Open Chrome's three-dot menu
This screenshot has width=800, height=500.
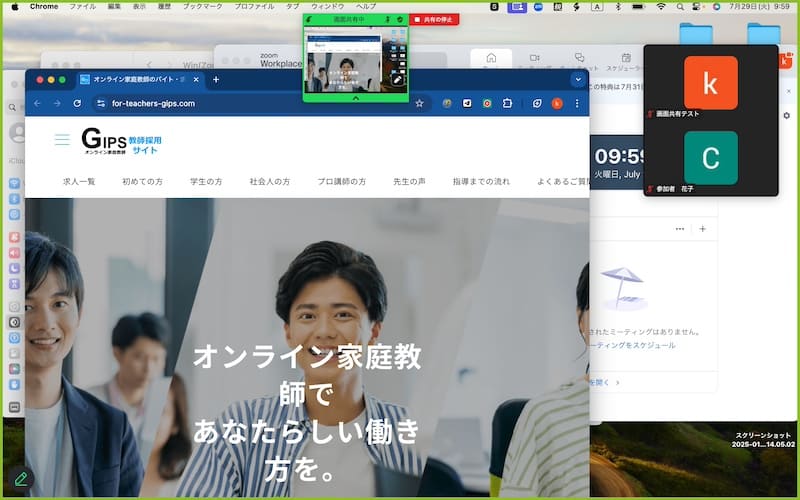[x=576, y=103]
